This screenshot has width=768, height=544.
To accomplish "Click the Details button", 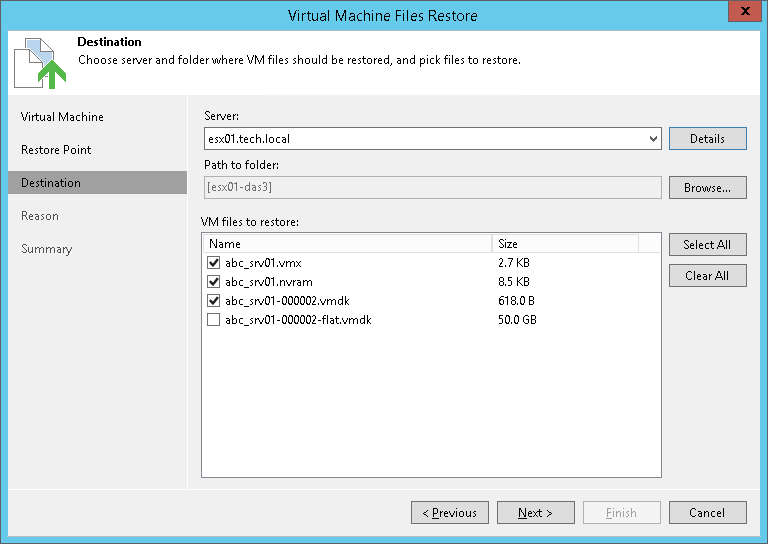I will pyautogui.click(x=707, y=139).
